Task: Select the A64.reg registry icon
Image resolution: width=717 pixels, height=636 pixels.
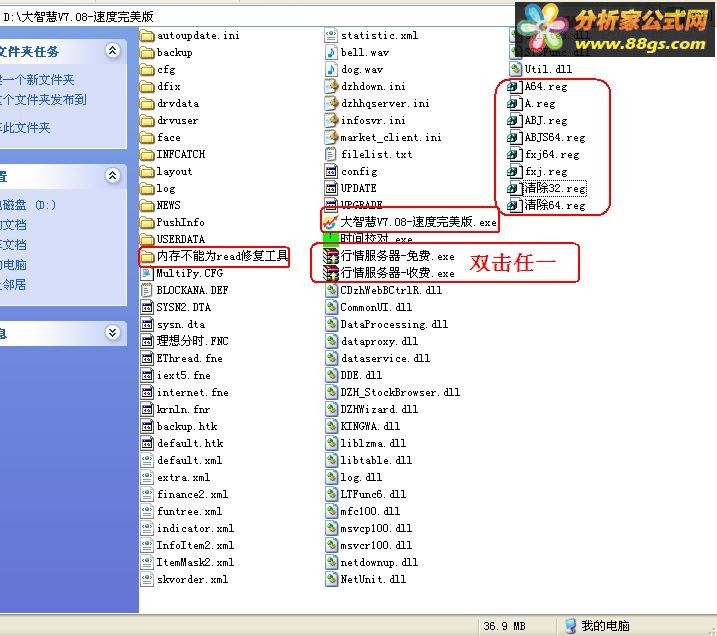Action: tap(514, 86)
